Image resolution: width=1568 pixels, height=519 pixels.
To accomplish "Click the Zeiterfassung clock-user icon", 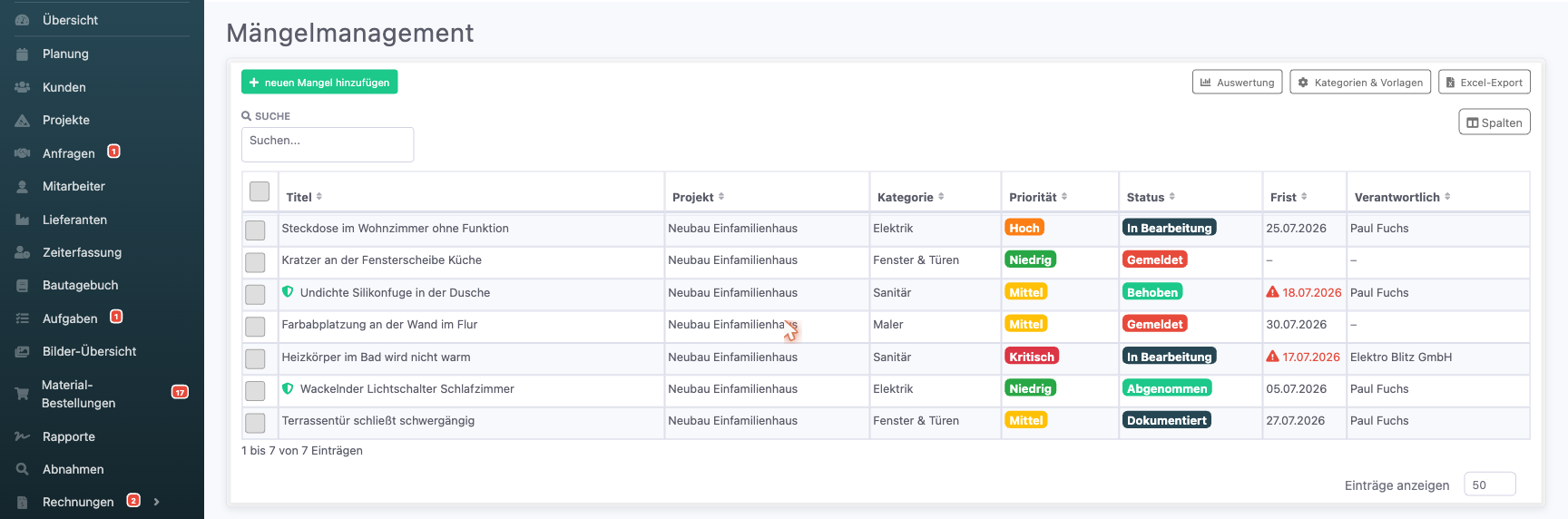I will (x=23, y=252).
